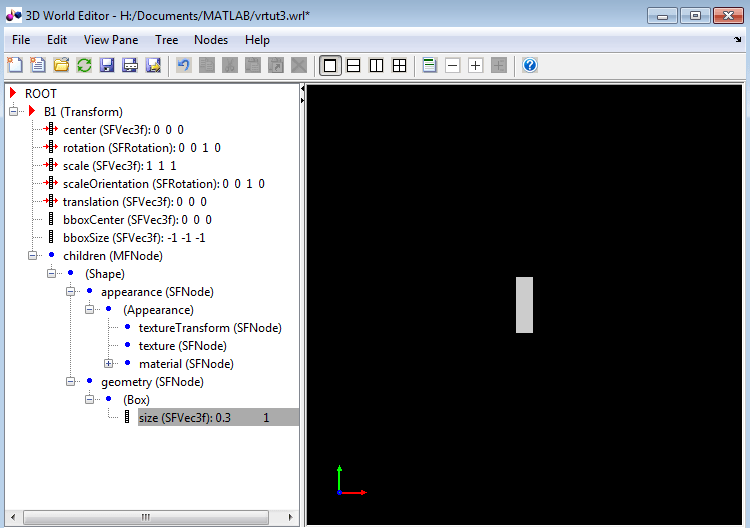750x528 pixels.
Task: Select scaleOrientation (SFRotation) field
Action: click(164, 184)
